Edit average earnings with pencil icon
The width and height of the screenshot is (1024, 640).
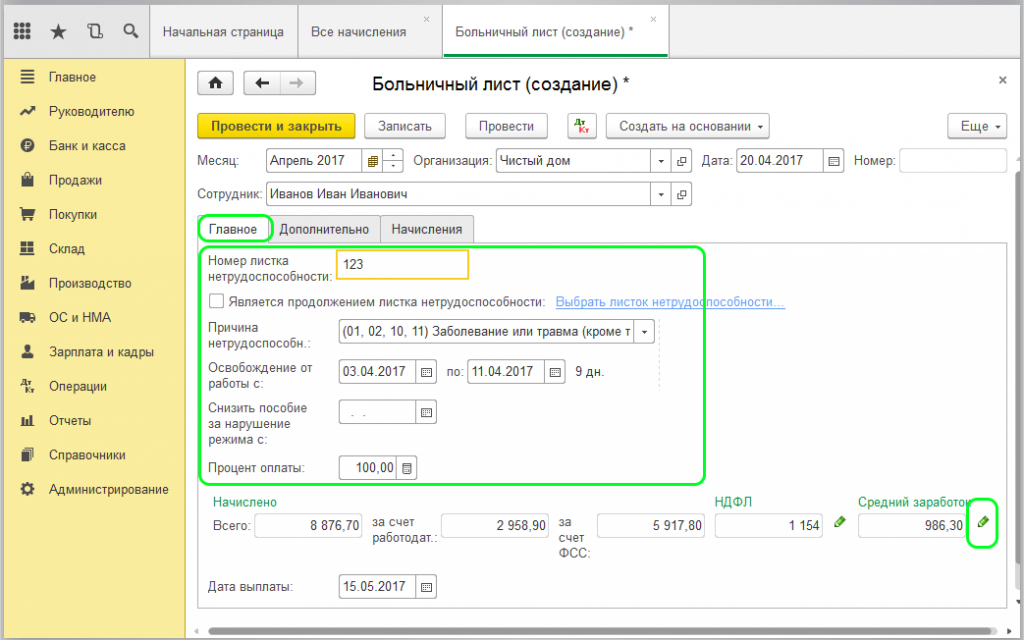click(x=983, y=522)
